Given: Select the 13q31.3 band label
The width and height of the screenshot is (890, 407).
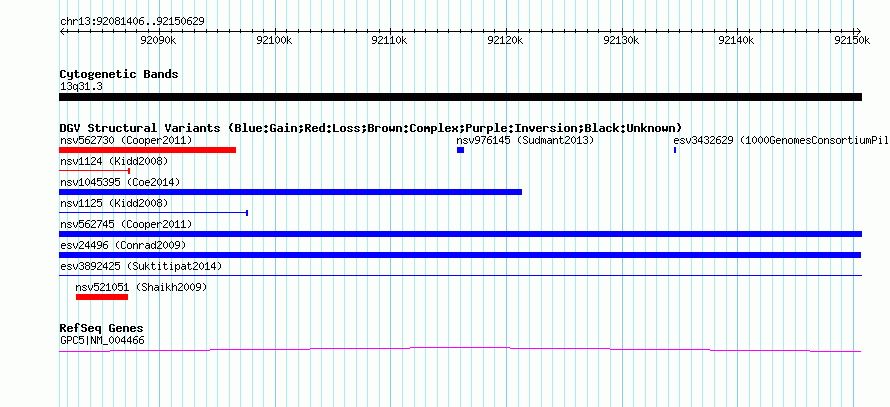Looking at the screenshot, I should point(81,87).
